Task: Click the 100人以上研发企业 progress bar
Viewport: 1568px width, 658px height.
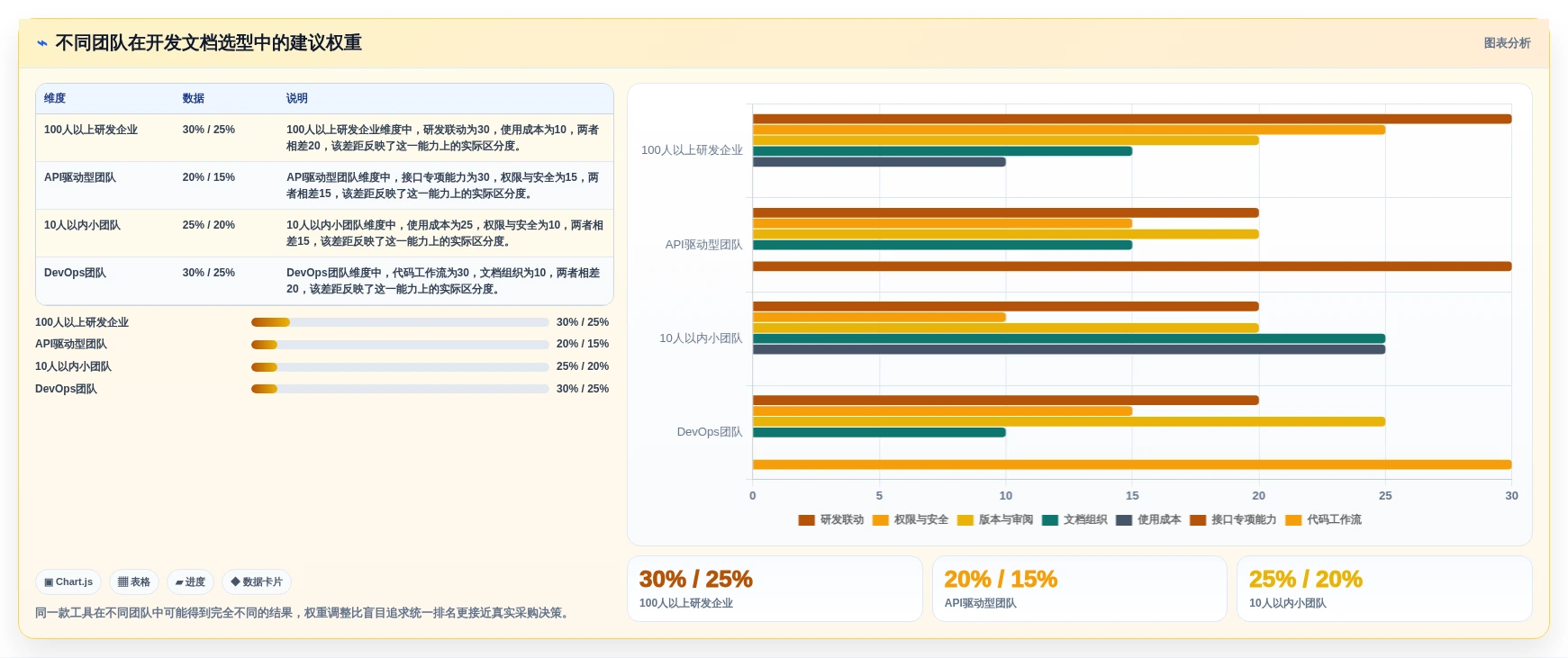Action: [400, 322]
